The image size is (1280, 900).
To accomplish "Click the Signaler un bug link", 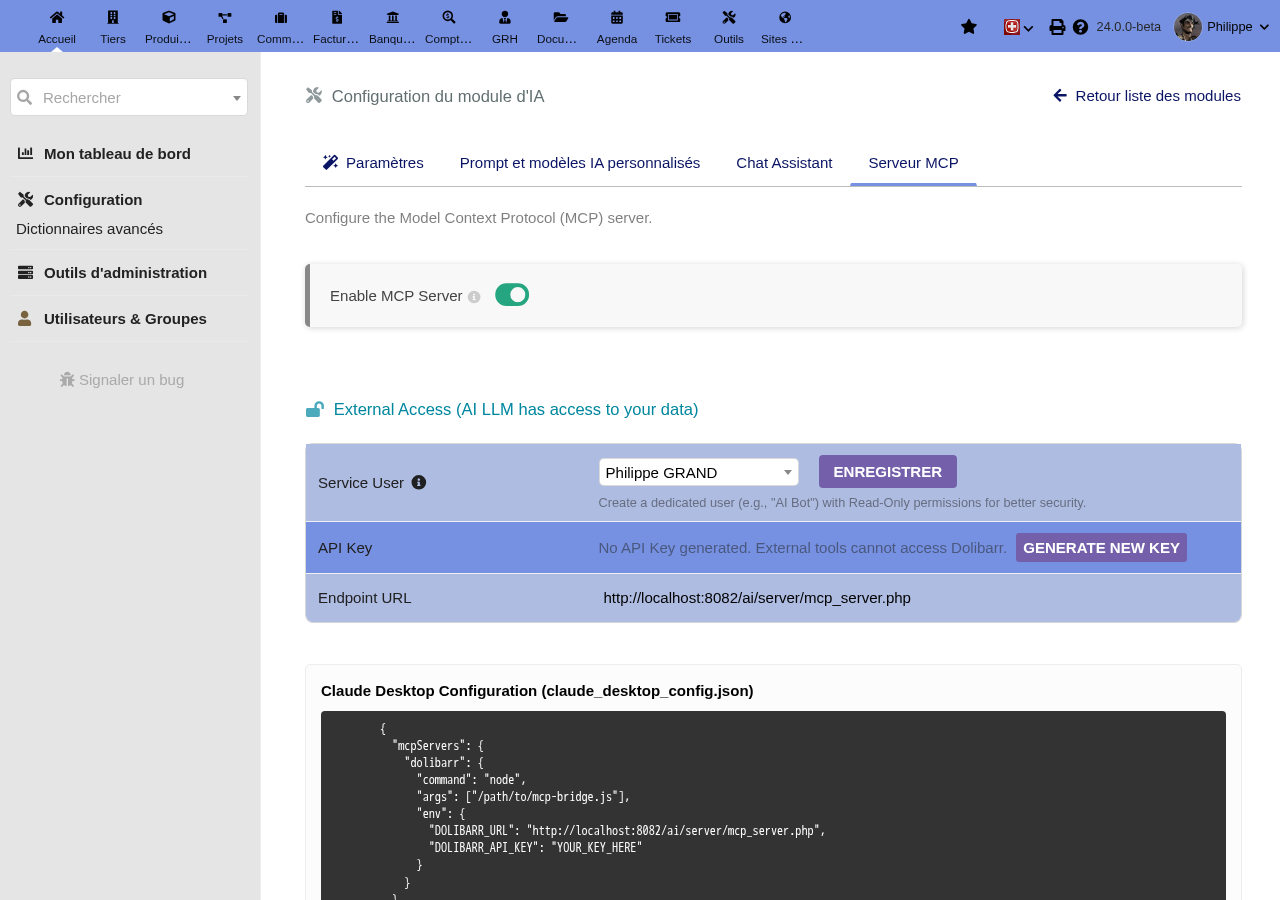I will pyautogui.click(x=122, y=380).
